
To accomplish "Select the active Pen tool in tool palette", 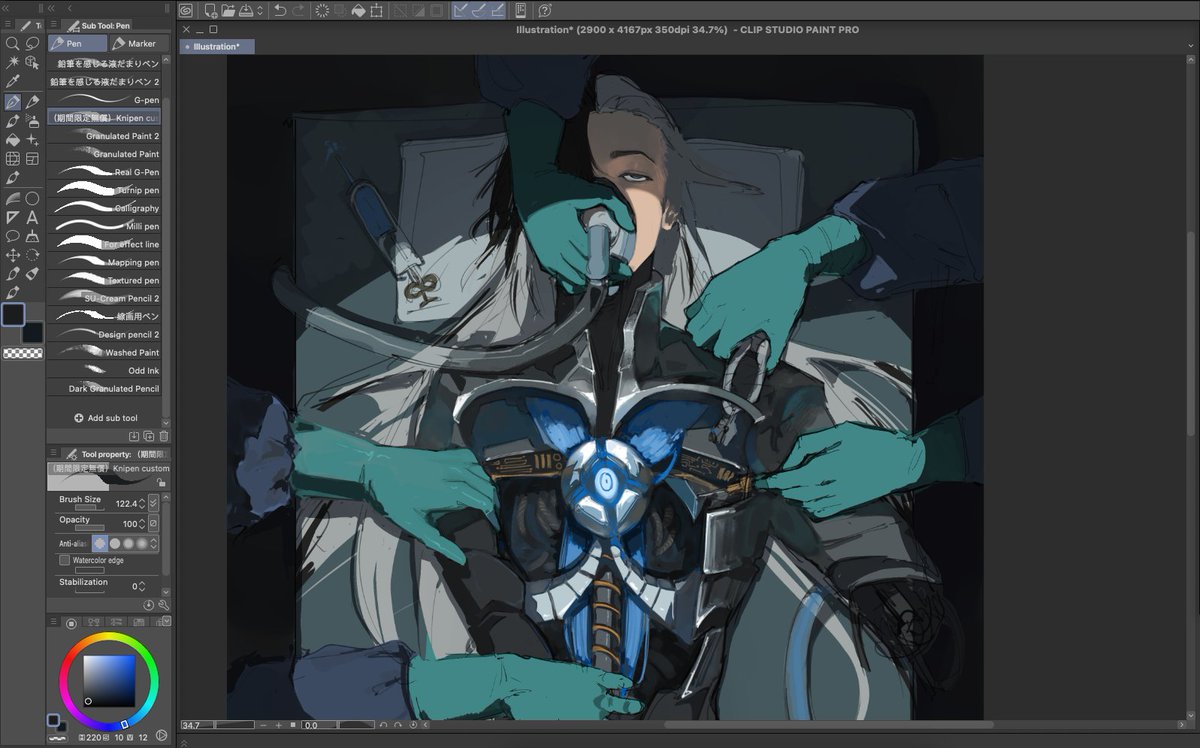I will pos(12,102).
